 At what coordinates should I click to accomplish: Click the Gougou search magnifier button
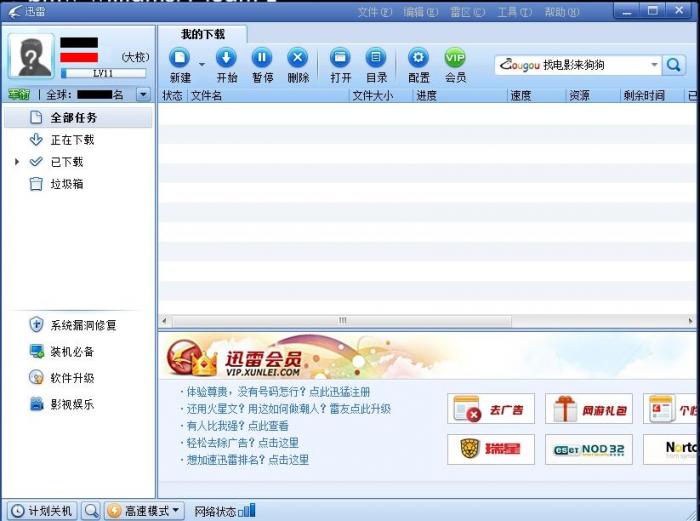tap(674, 66)
